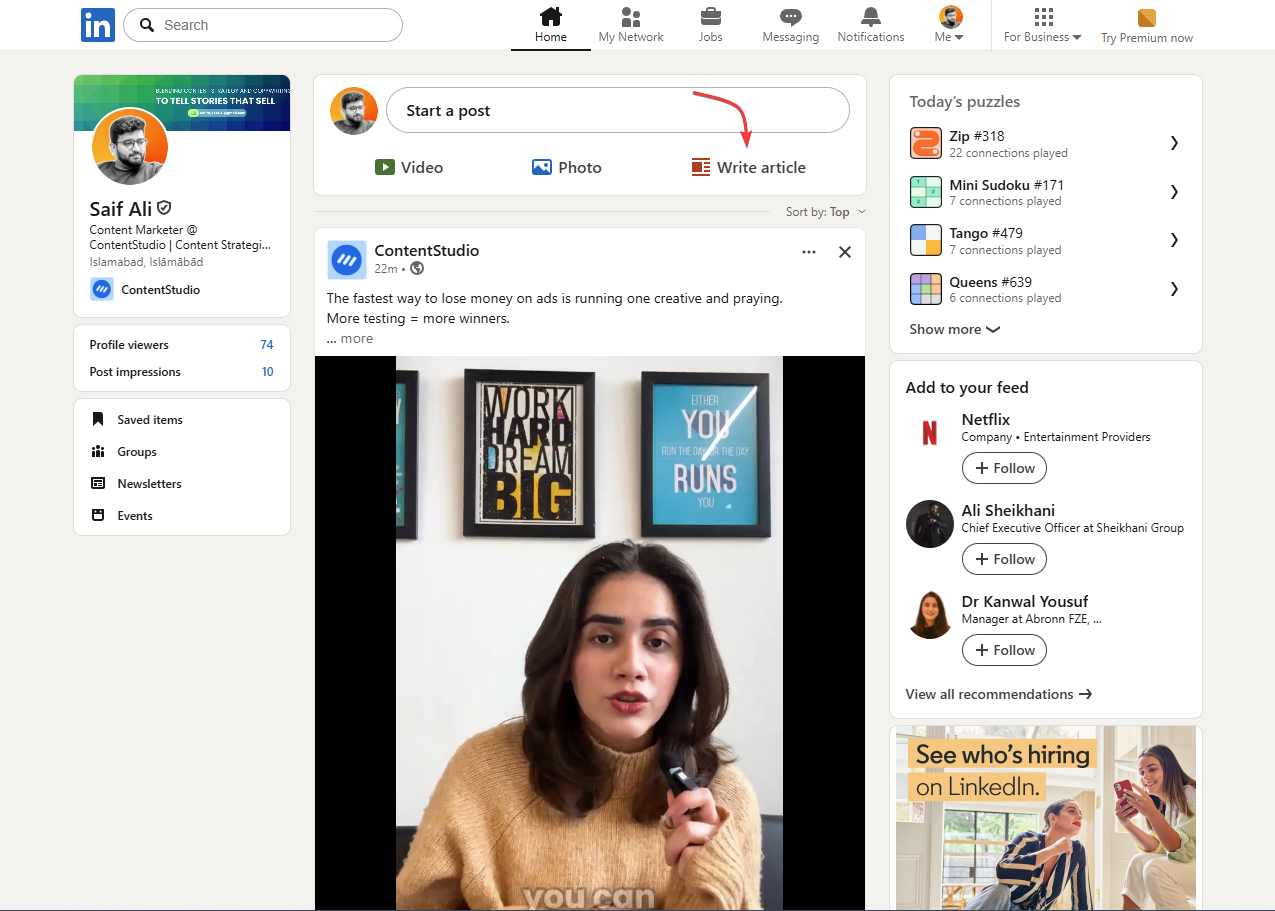Follow Netflix company page

(x=1004, y=468)
